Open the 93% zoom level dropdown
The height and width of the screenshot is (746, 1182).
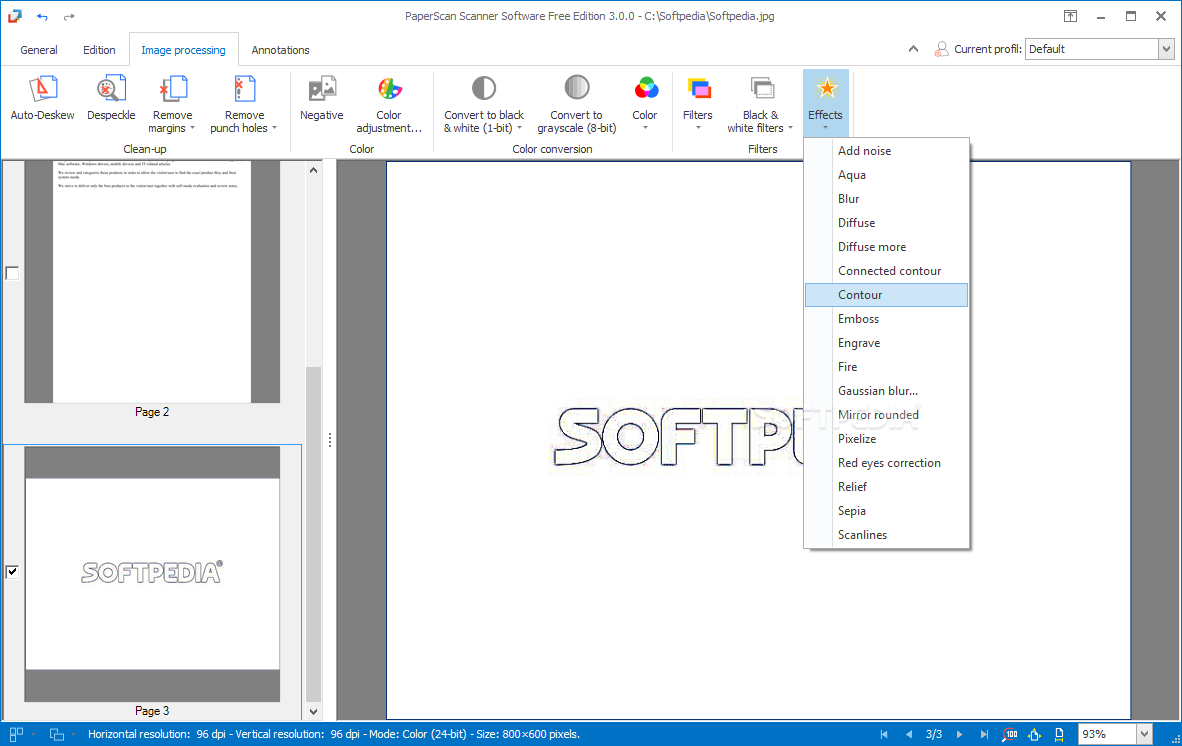(x=1144, y=734)
